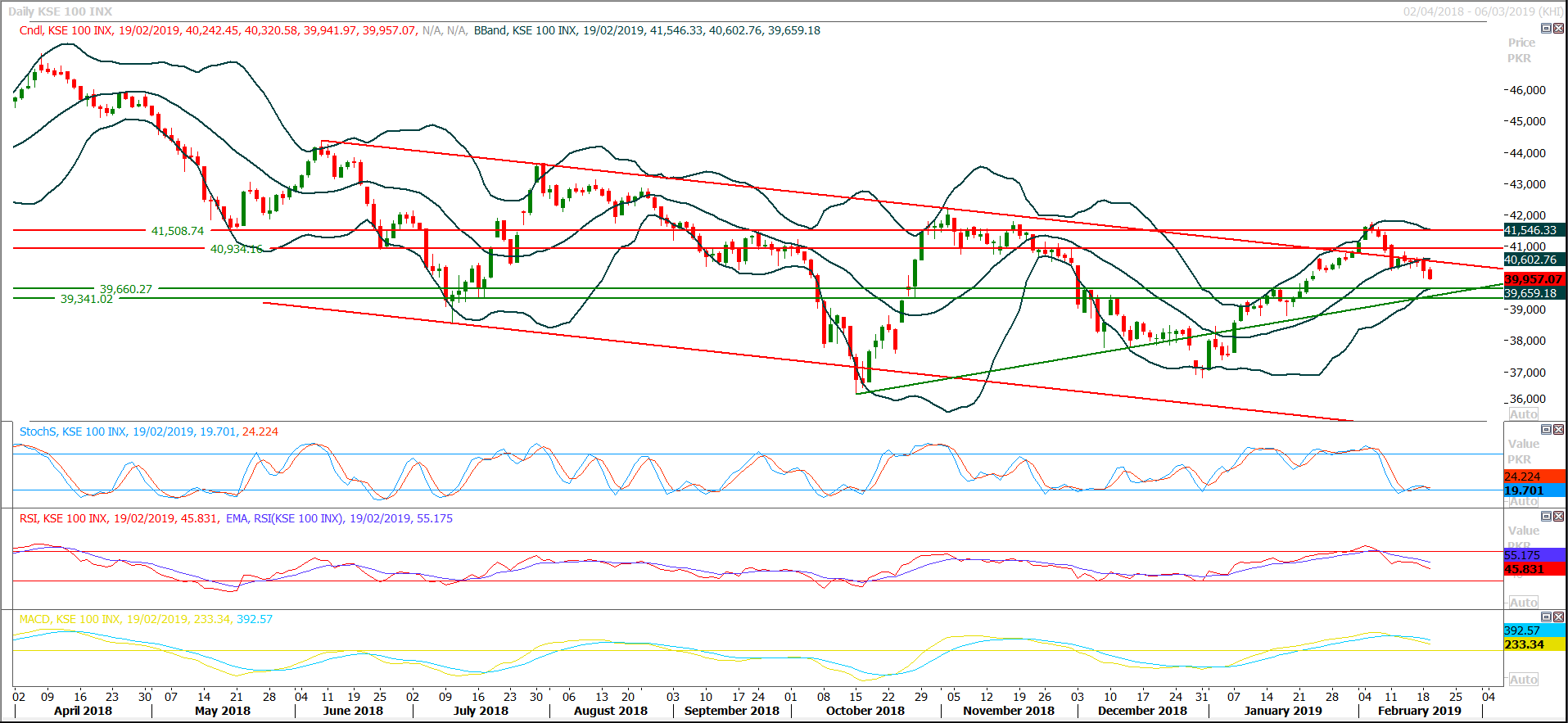Select the 39,660.27 support line label

[126, 289]
